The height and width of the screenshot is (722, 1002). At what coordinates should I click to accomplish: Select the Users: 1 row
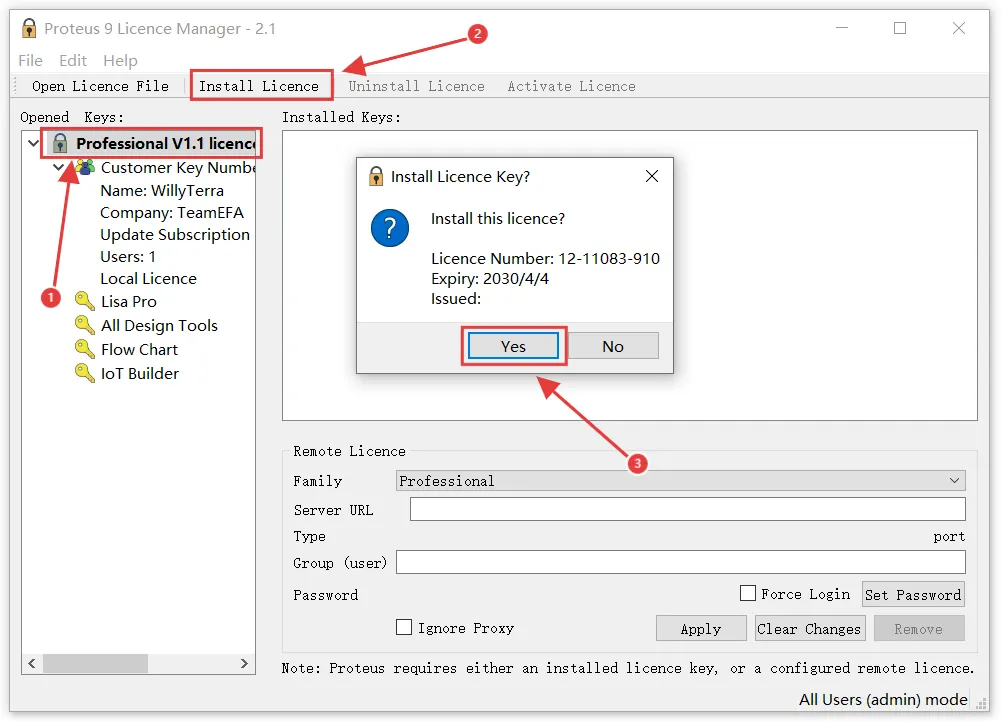click(128, 257)
